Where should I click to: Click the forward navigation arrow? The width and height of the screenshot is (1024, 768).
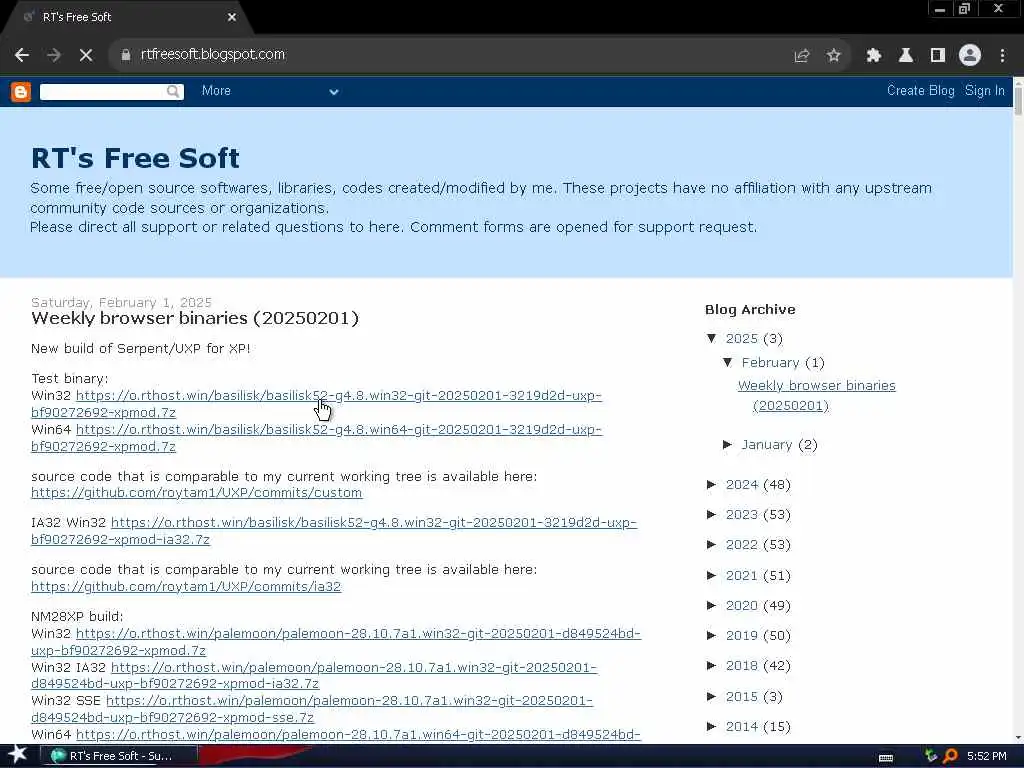coord(54,55)
